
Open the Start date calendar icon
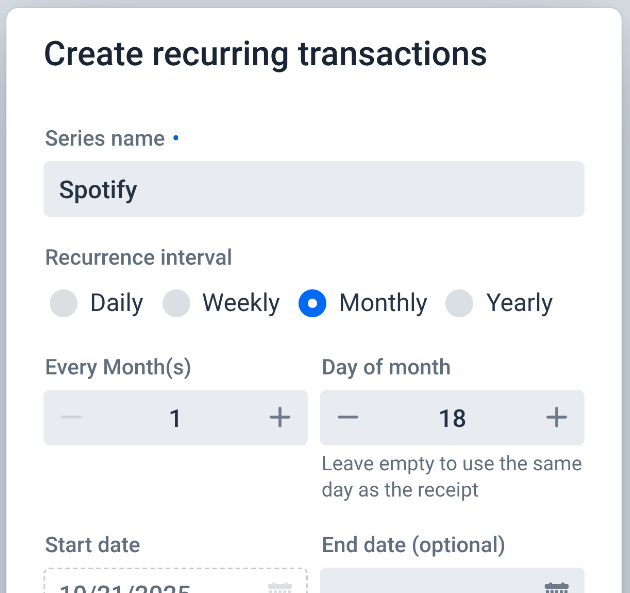click(280, 587)
